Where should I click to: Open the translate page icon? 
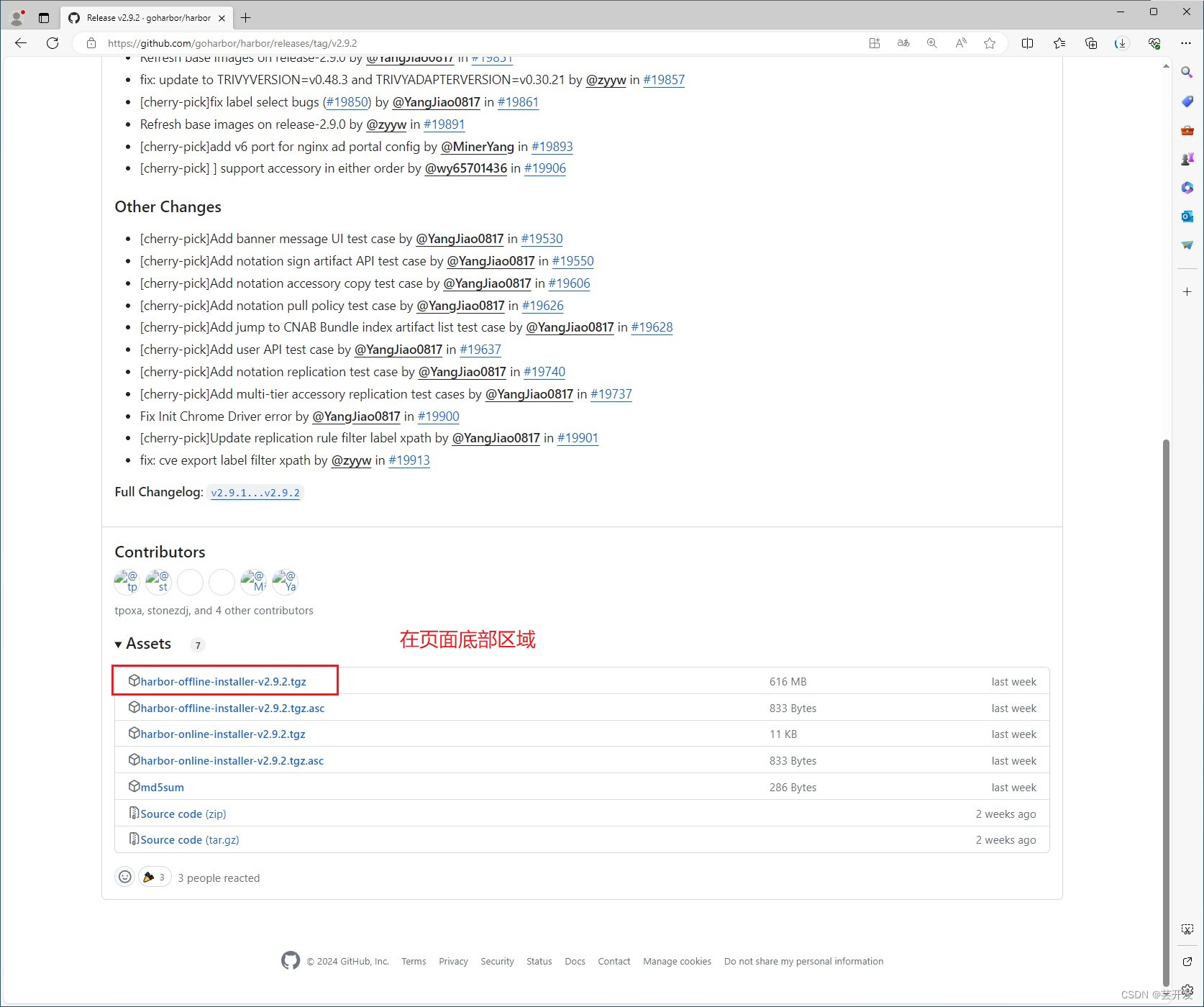click(x=903, y=43)
